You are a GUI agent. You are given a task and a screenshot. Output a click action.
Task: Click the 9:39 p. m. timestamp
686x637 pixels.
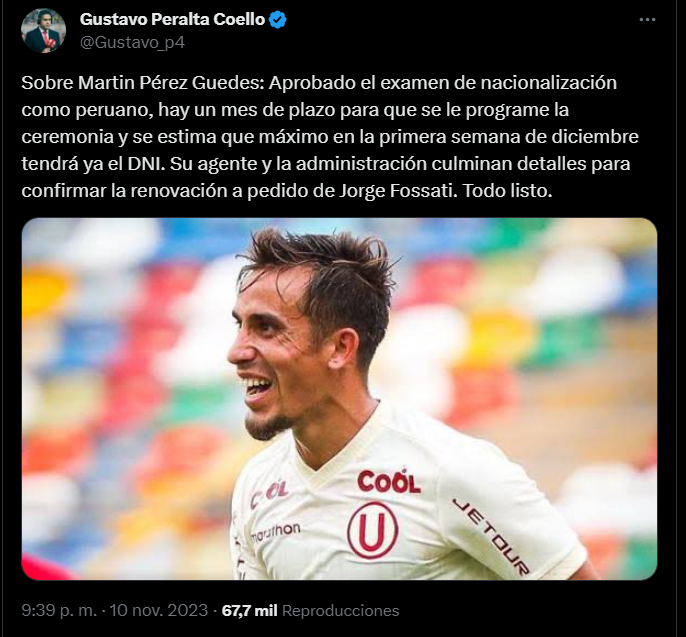click(x=59, y=610)
